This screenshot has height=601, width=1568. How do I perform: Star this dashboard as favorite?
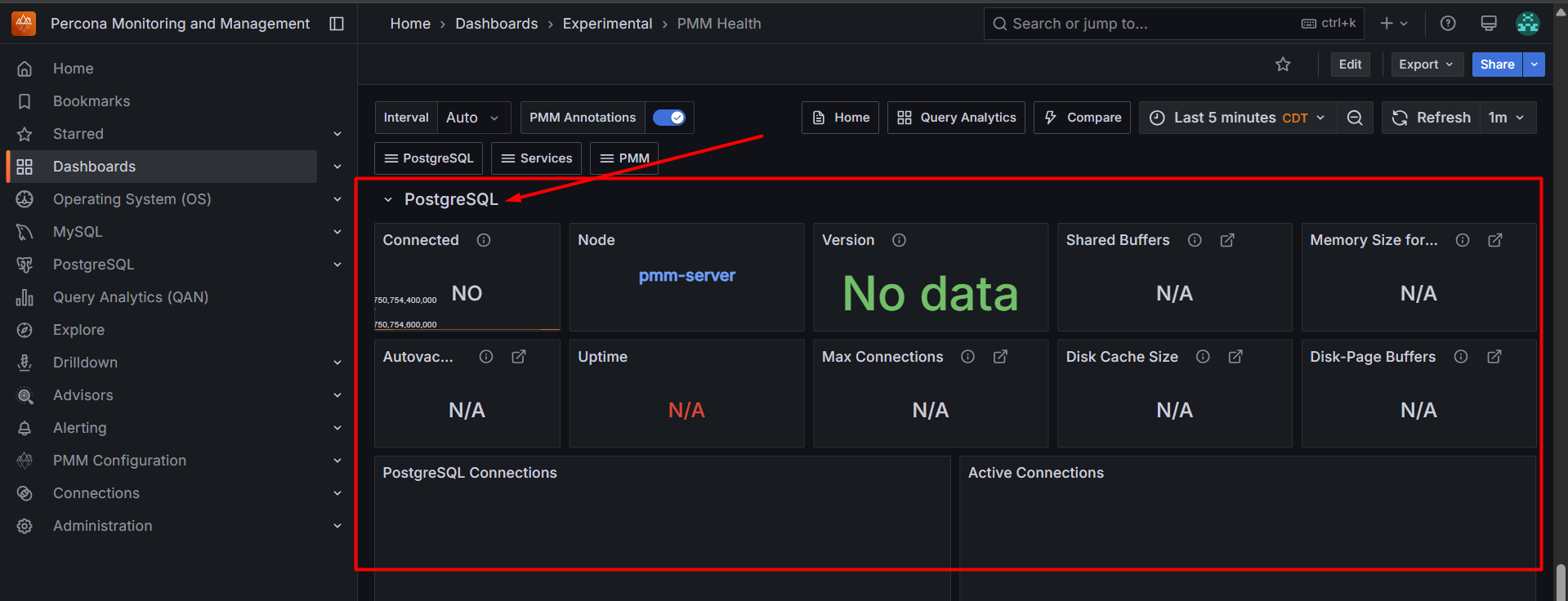1283,65
